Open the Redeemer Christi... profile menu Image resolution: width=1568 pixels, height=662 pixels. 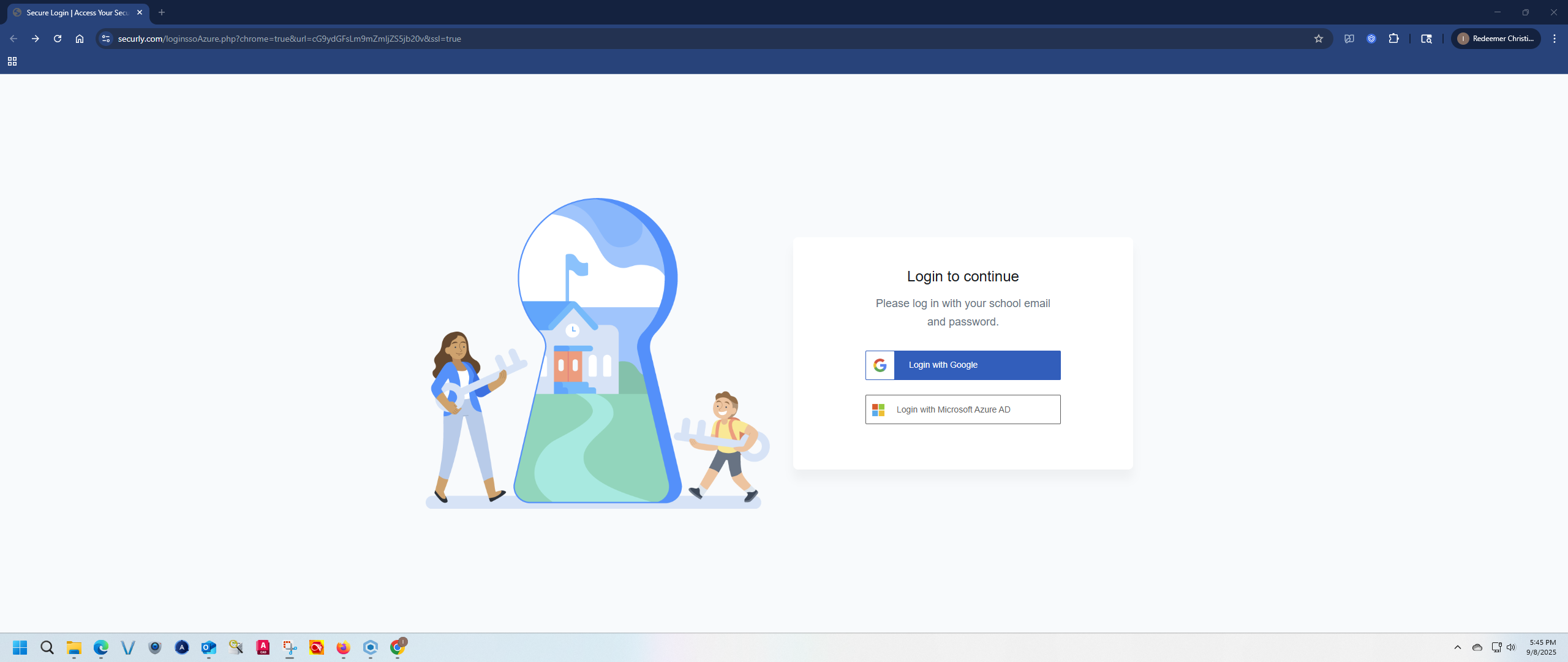pyautogui.click(x=1496, y=39)
